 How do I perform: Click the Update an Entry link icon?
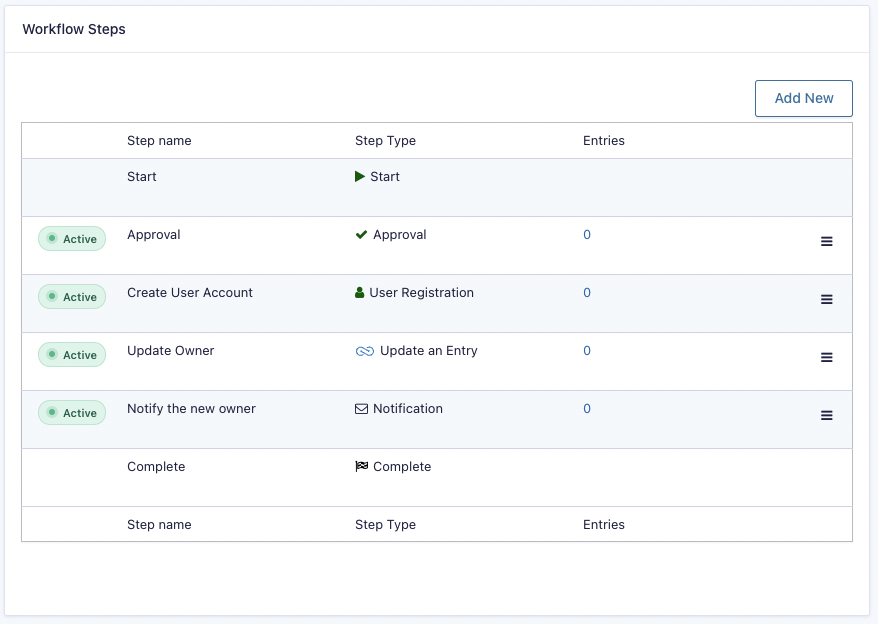click(x=364, y=351)
